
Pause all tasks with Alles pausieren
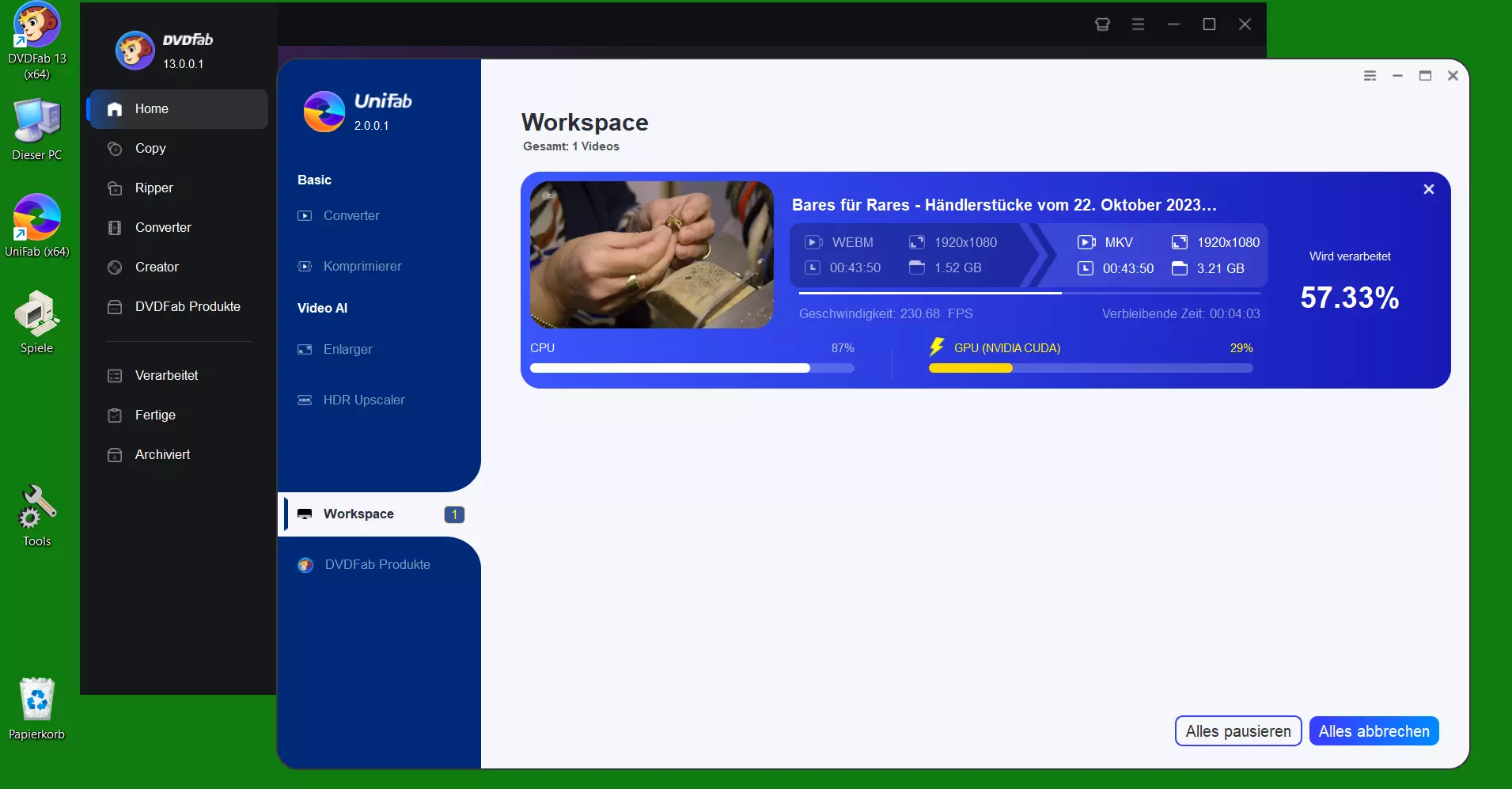pyautogui.click(x=1238, y=731)
